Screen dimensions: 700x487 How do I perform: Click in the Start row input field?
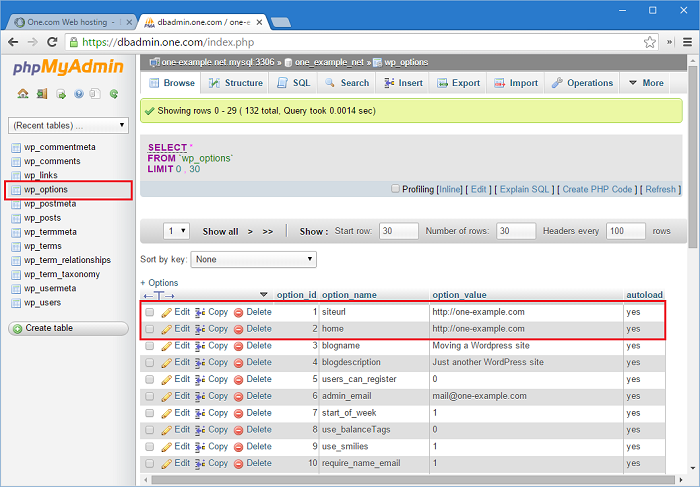pos(399,231)
